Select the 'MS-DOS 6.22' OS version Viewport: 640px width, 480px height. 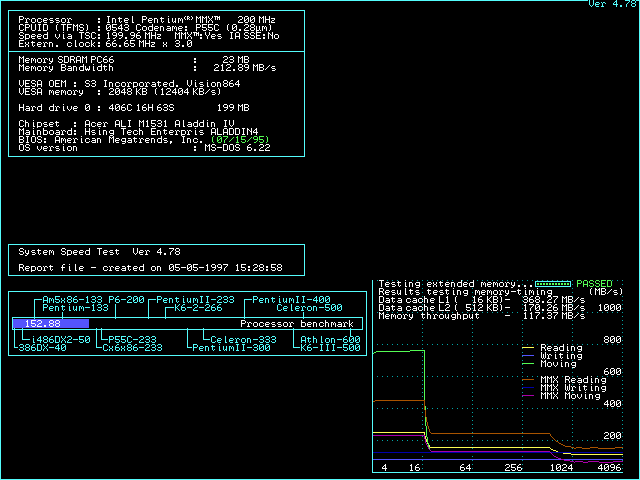(237, 148)
